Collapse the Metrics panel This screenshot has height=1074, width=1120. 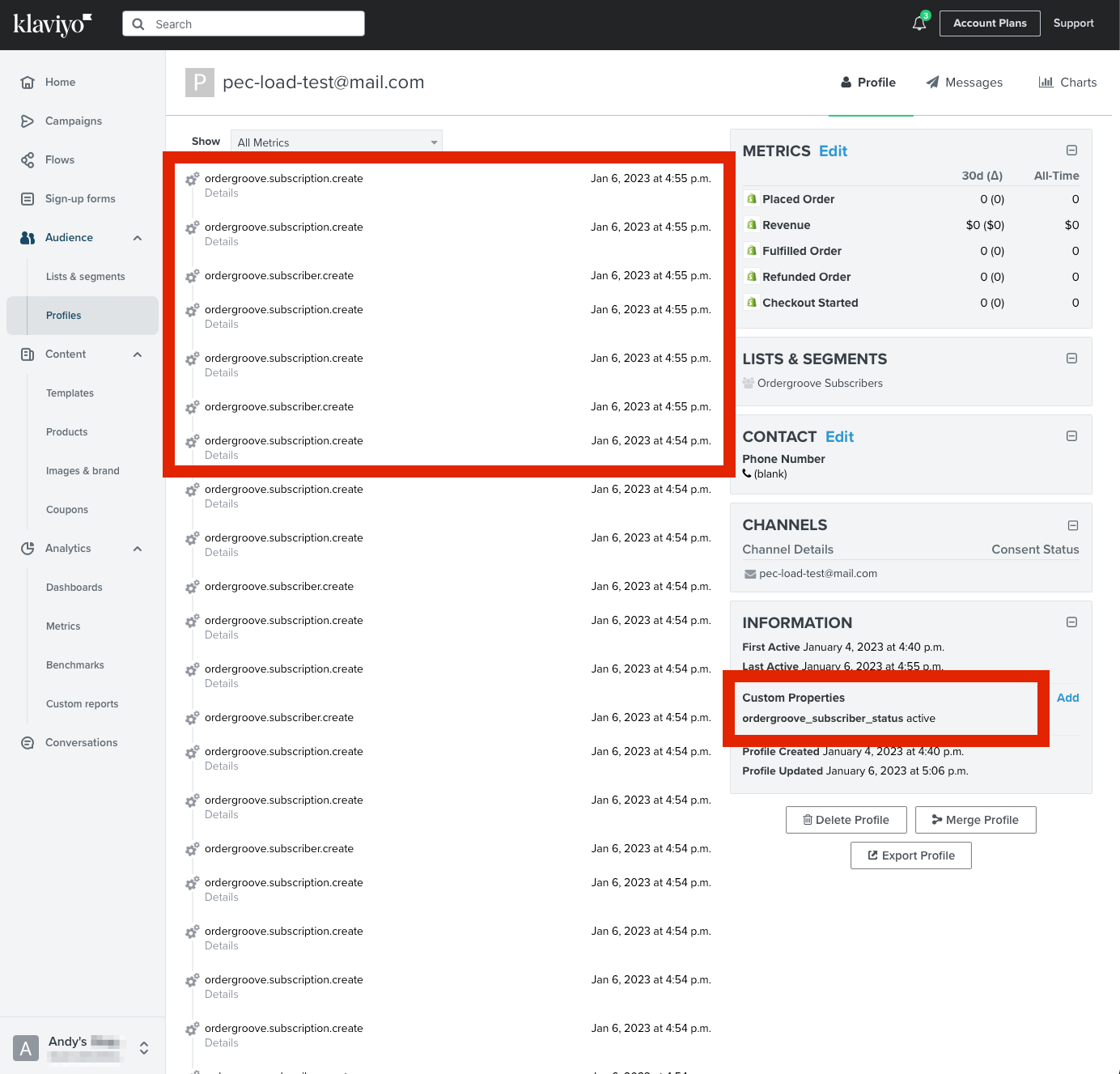1071,151
